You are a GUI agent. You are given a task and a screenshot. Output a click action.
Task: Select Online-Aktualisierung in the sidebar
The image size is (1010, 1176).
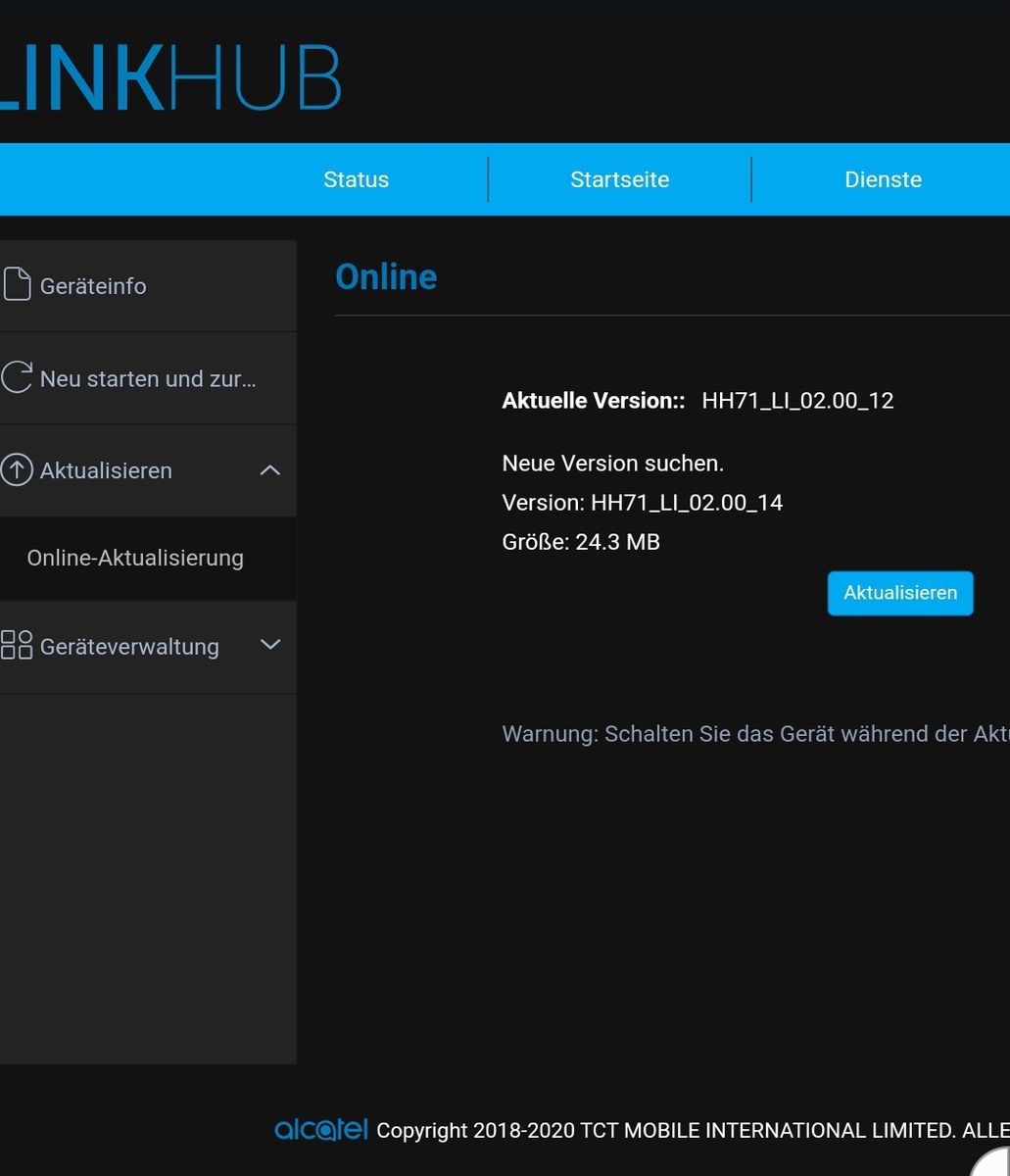(135, 558)
